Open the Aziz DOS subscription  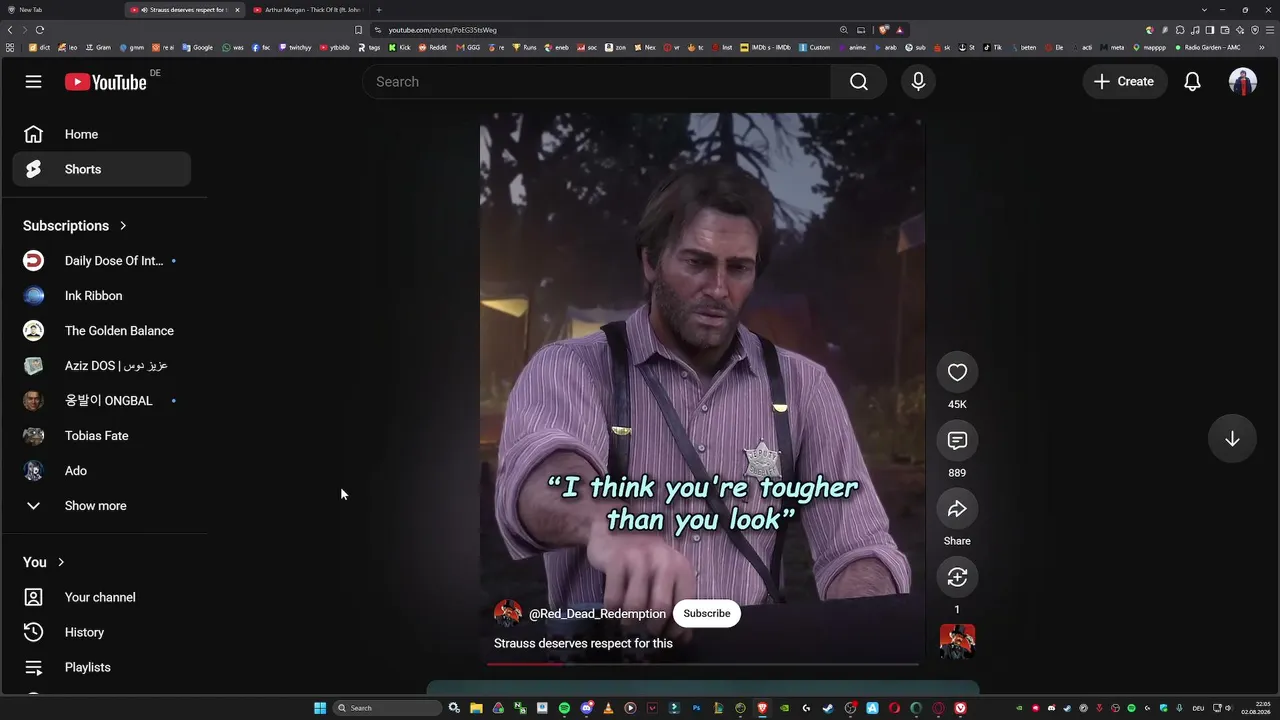101,366
